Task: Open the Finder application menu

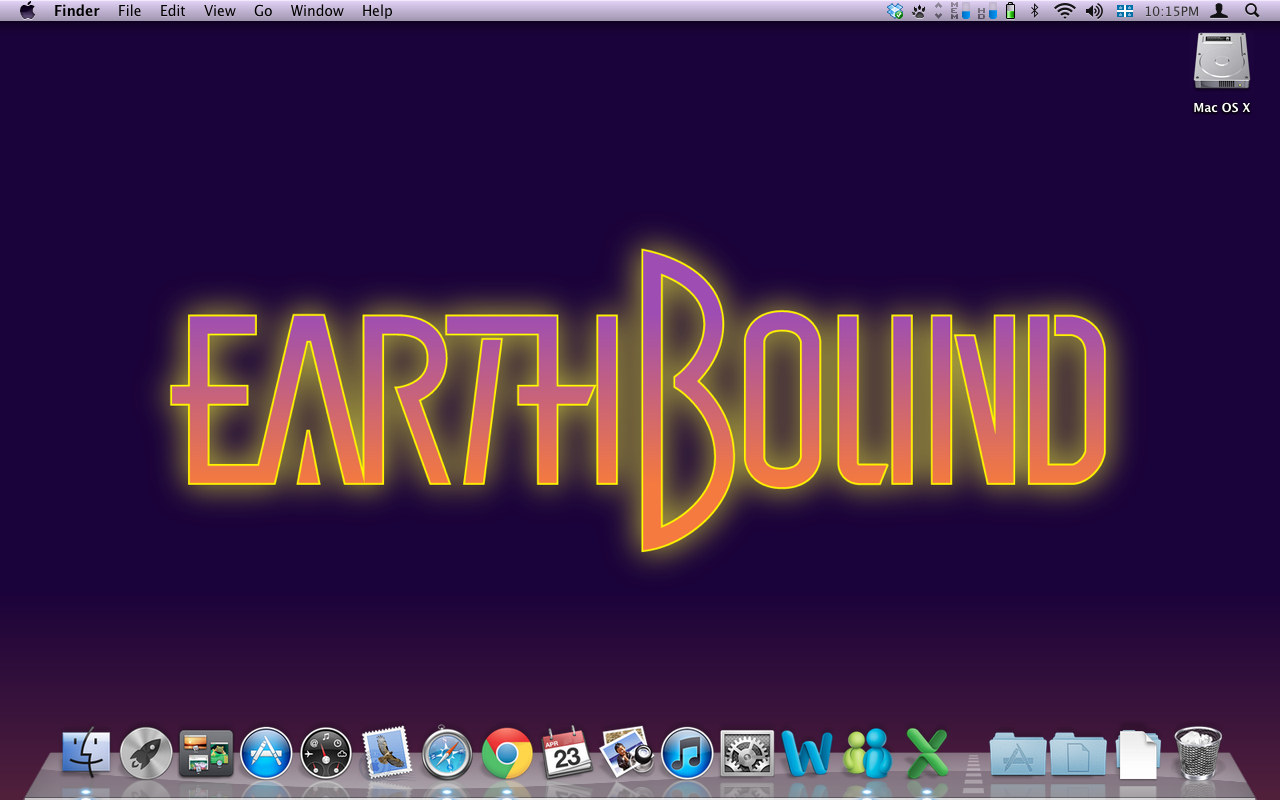Action: tap(77, 11)
